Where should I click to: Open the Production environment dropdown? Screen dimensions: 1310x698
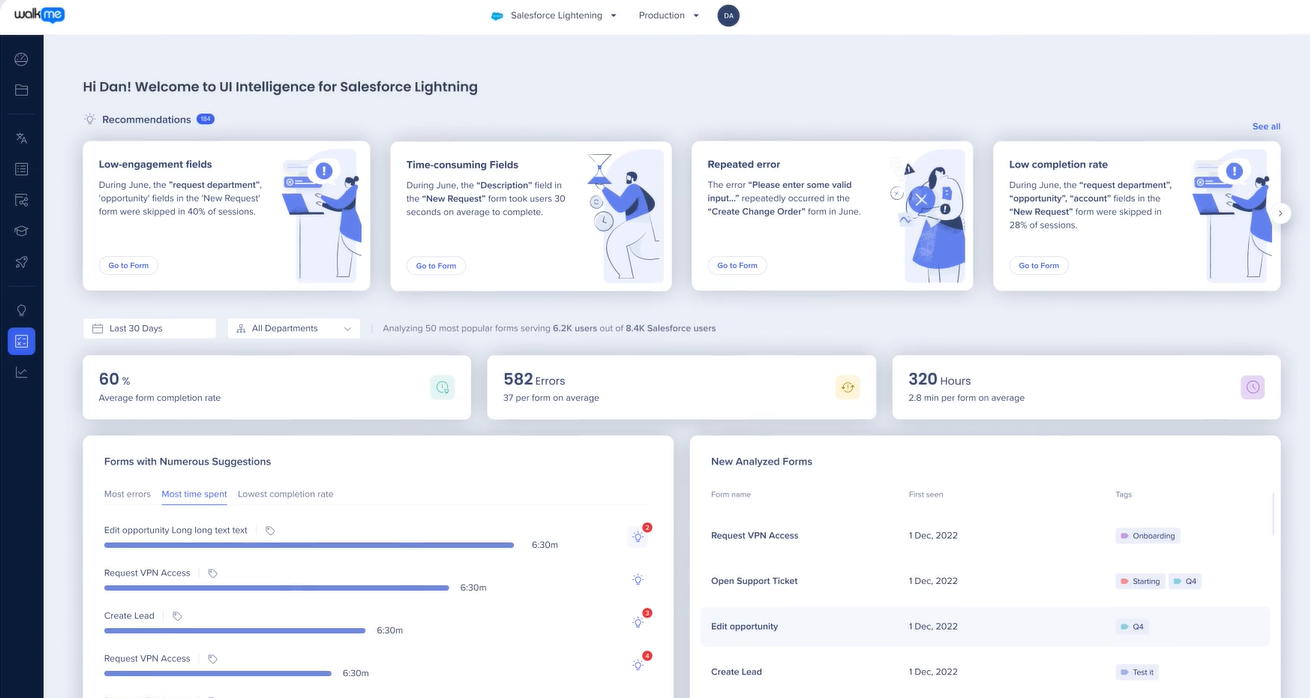click(668, 16)
